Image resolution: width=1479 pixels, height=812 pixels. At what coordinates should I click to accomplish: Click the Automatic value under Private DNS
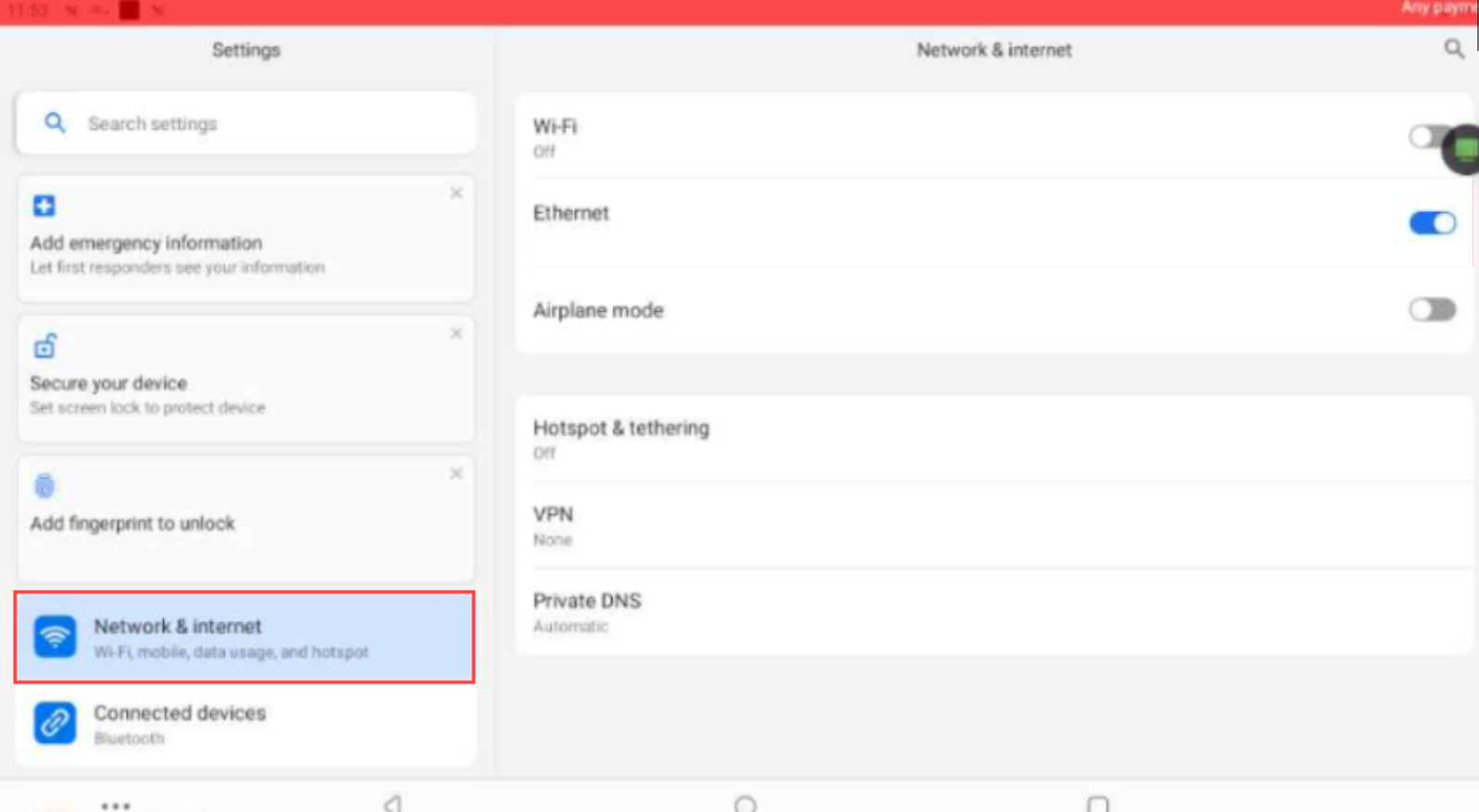click(x=570, y=626)
